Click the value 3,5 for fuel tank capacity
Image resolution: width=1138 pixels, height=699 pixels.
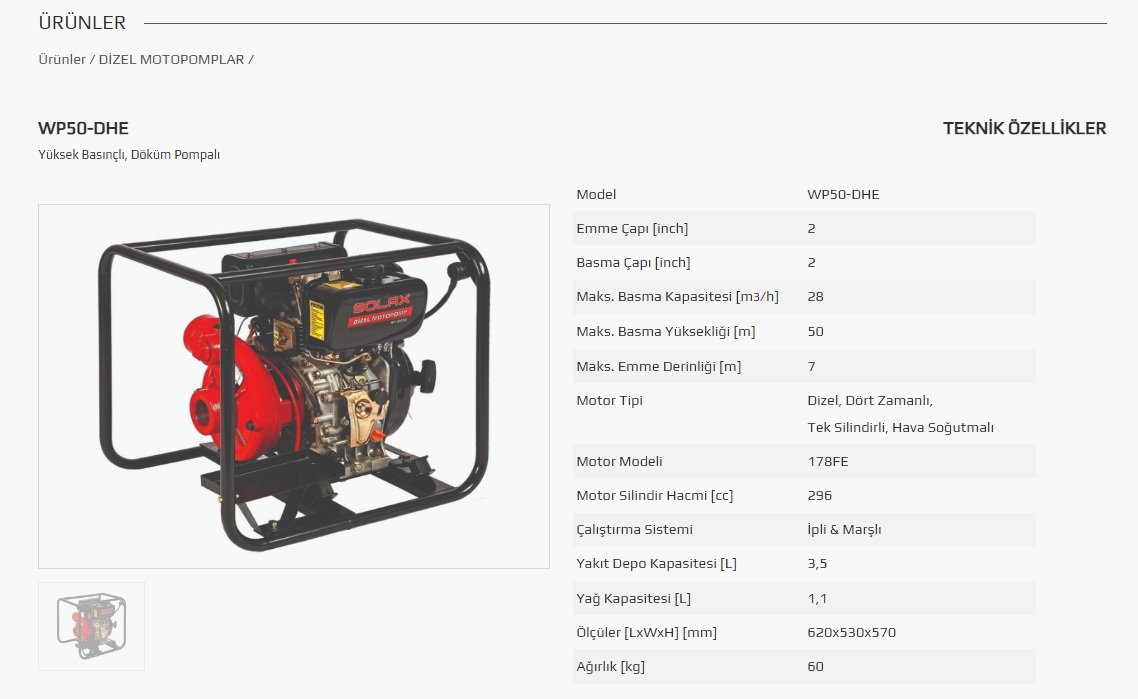tap(817, 564)
